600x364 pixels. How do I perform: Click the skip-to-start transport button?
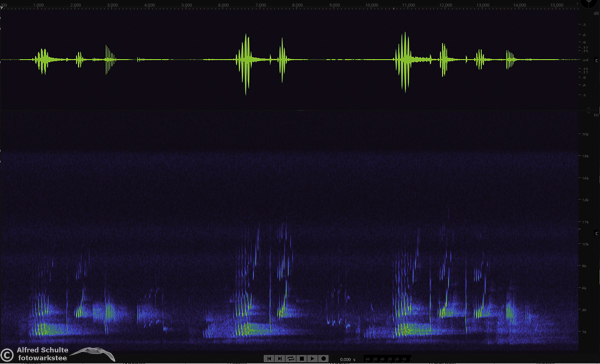tap(269, 358)
